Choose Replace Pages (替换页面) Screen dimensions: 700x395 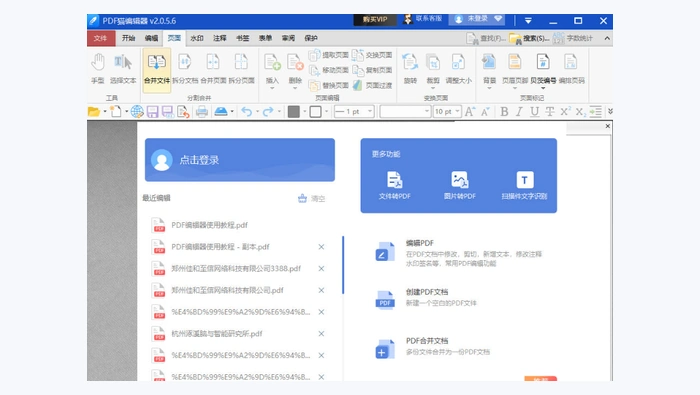coord(329,85)
